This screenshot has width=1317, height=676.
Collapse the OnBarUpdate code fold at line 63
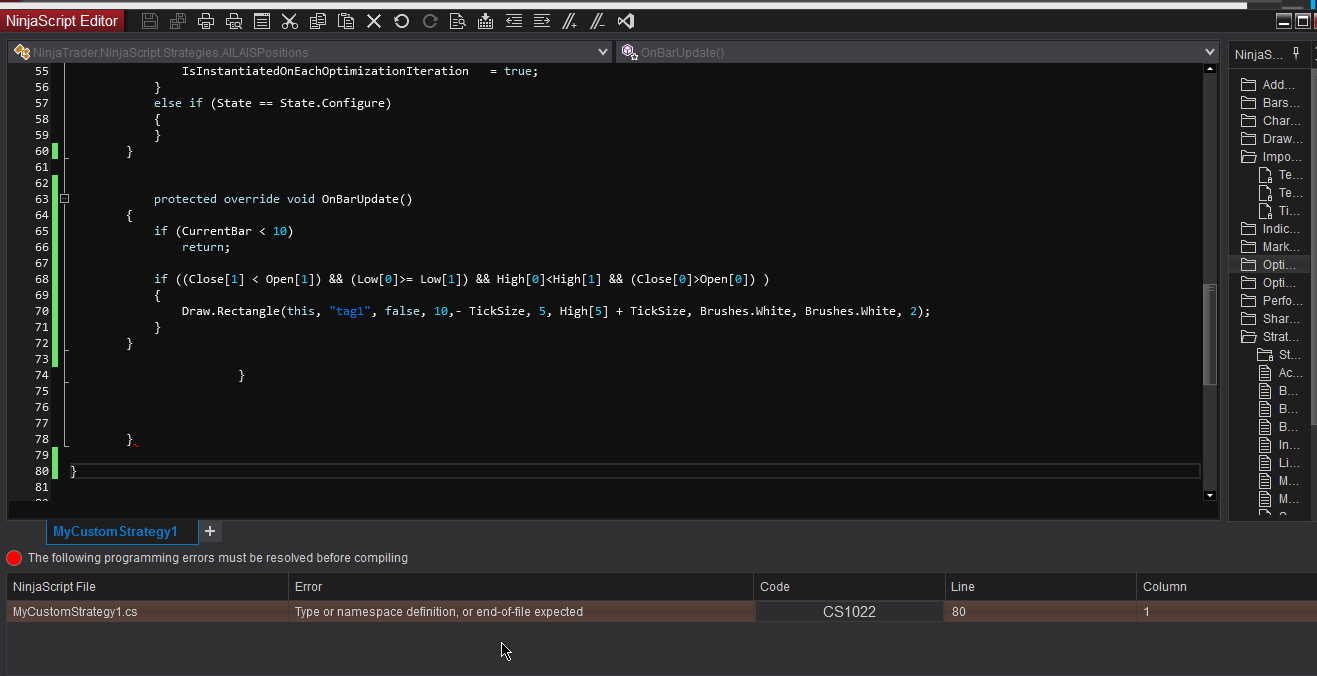(65, 199)
